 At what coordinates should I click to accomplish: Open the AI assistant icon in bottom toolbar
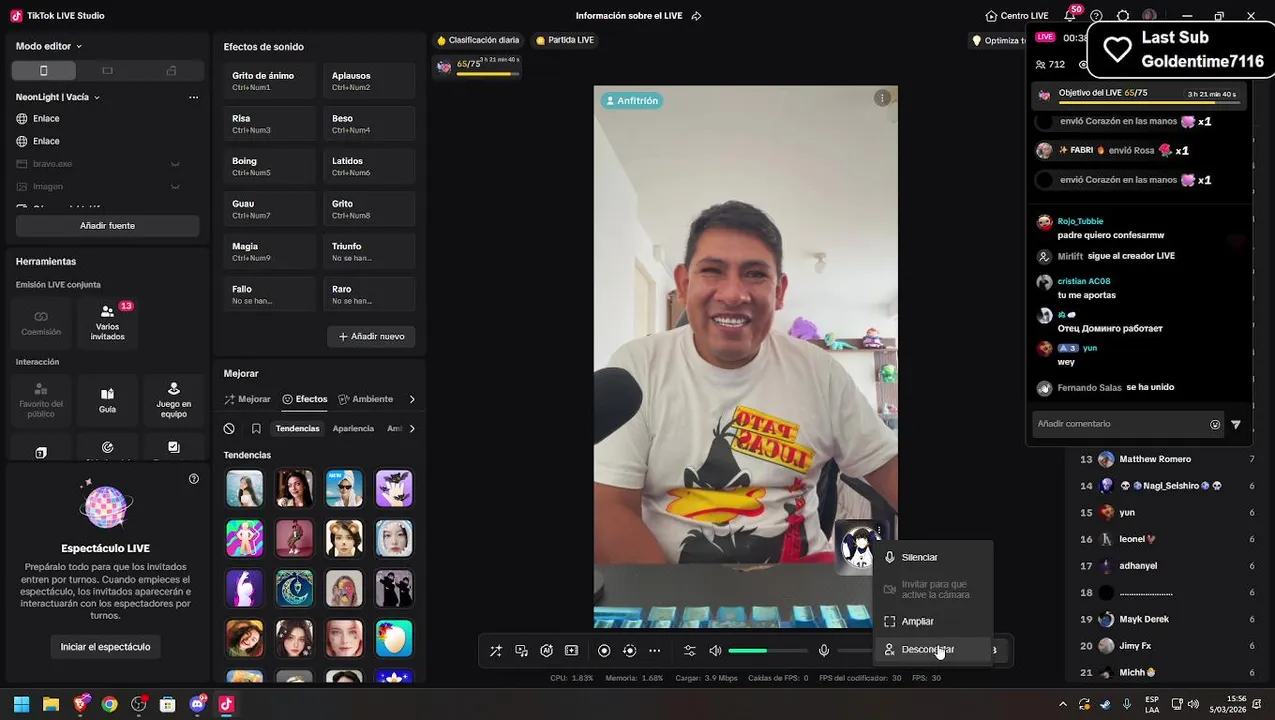546,650
